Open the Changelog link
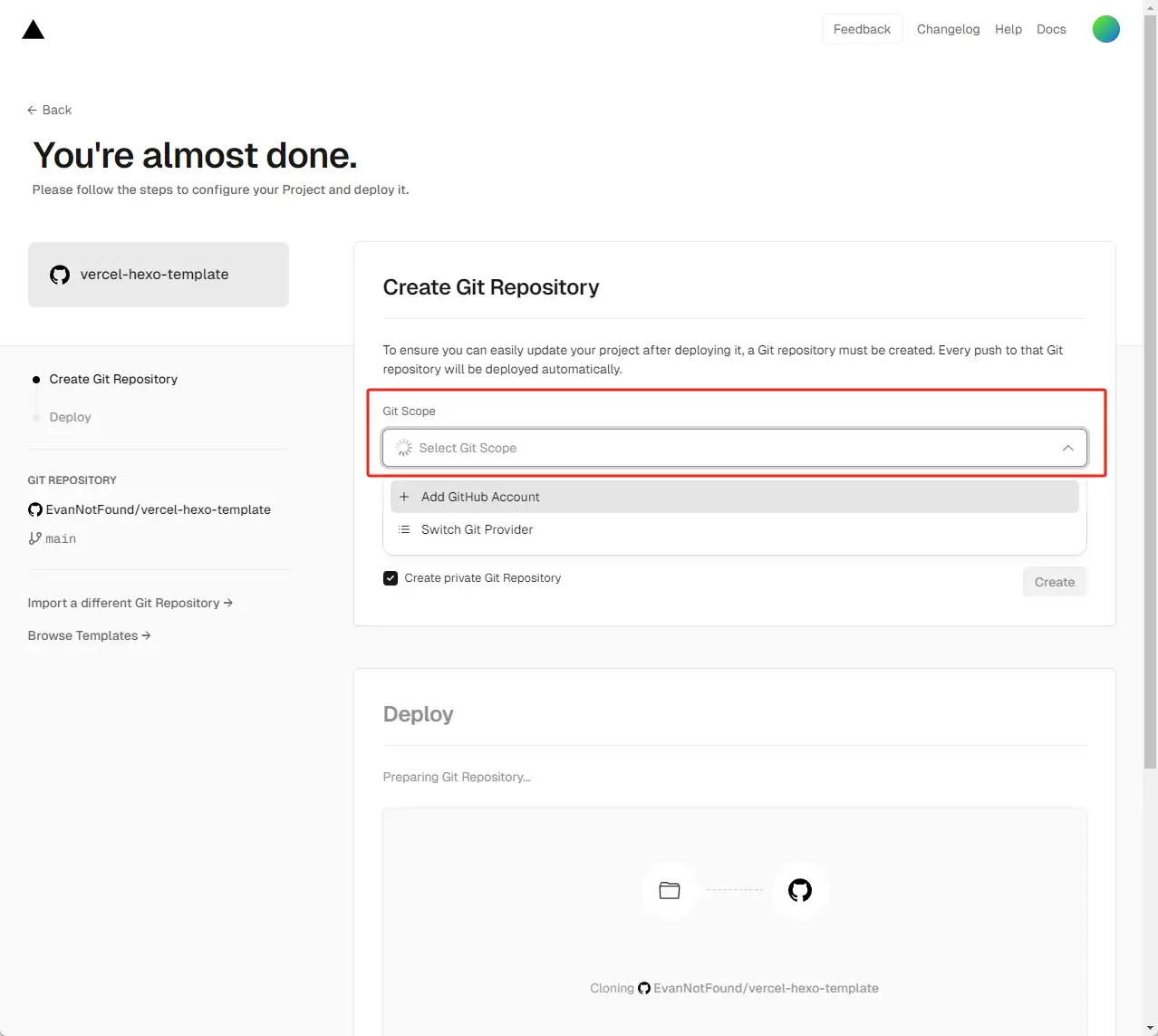1158x1036 pixels. point(948,29)
